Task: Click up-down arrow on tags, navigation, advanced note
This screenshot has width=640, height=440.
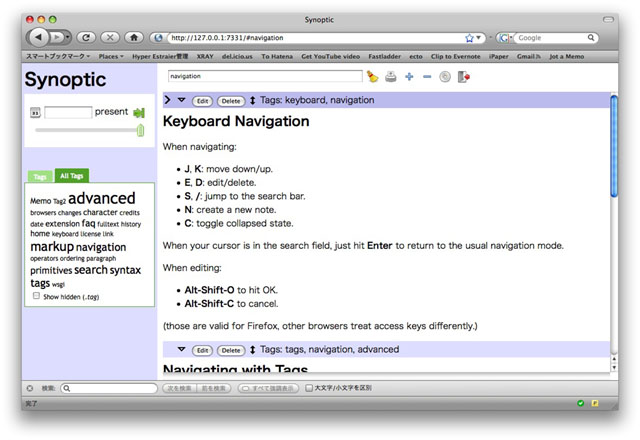Action: pos(253,350)
